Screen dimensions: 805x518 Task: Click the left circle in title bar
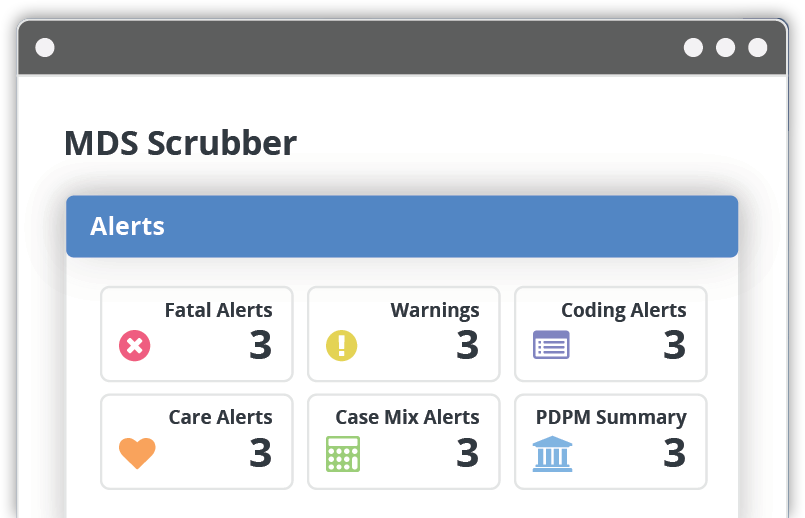click(x=45, y=48)
